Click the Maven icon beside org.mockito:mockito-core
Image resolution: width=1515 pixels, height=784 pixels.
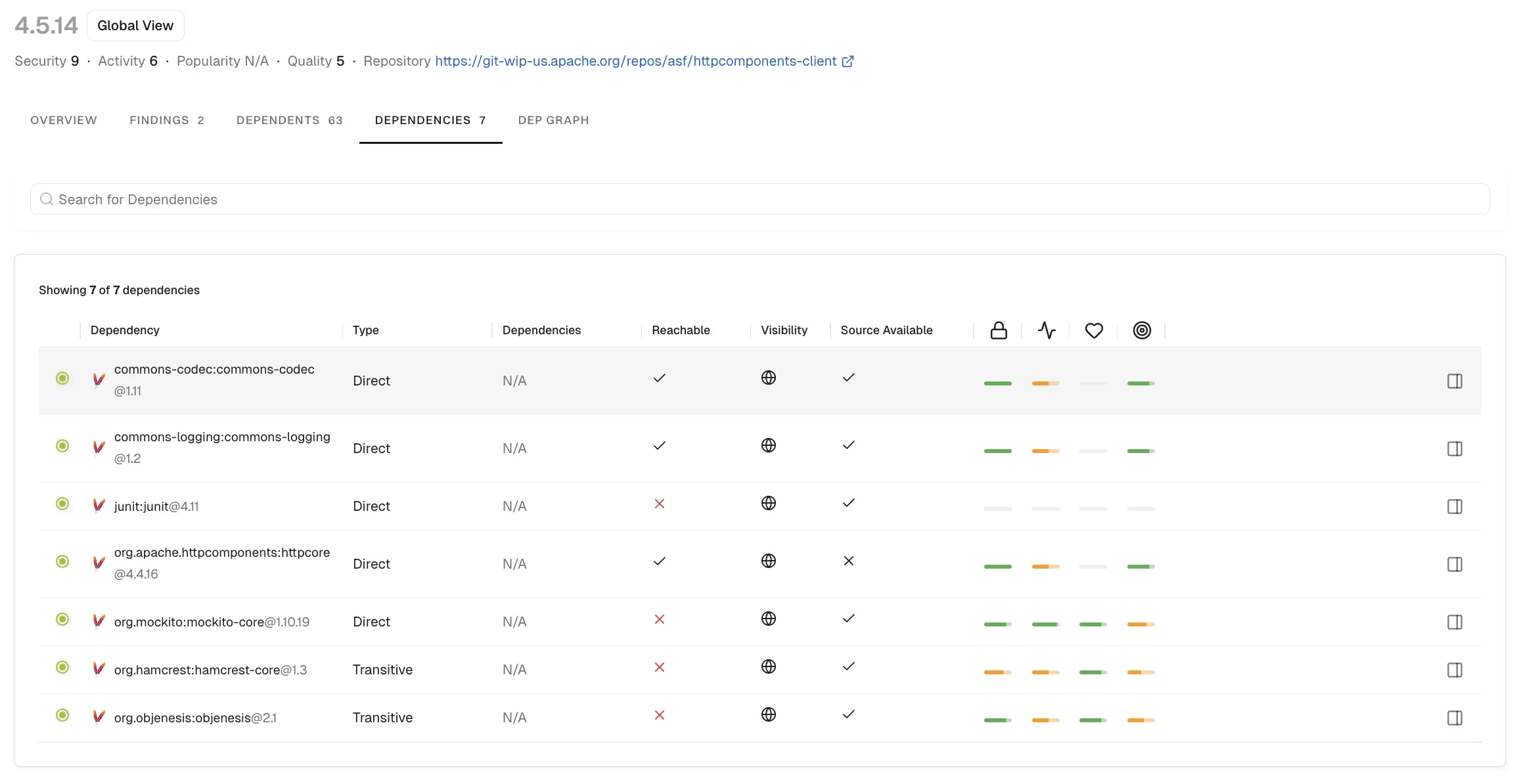click(x=99, y=621)
